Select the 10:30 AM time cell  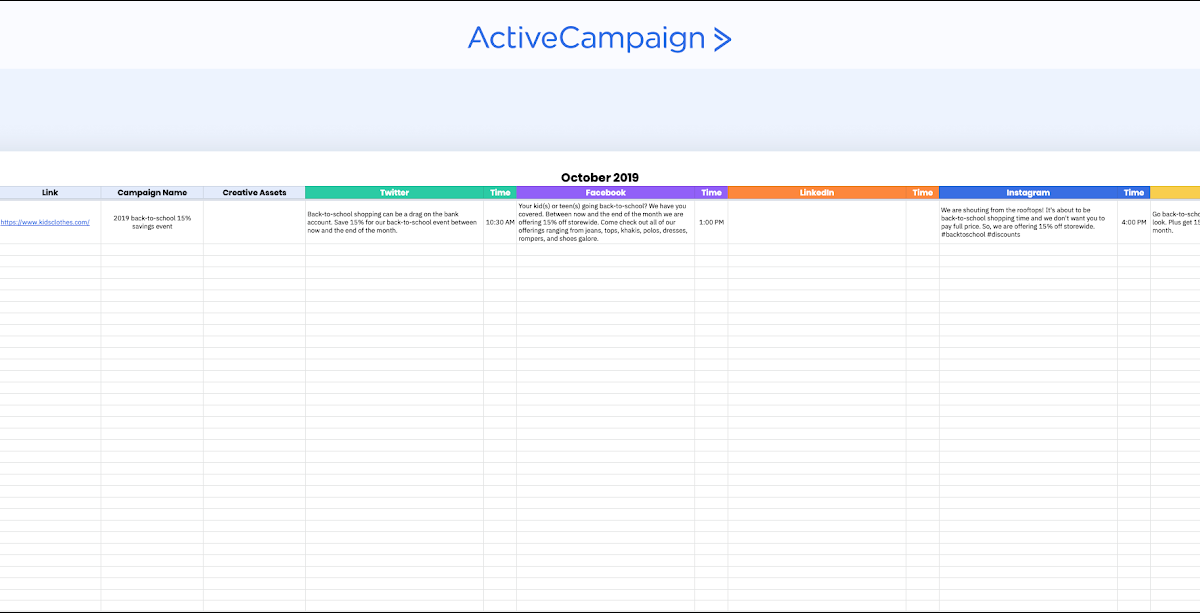tap(500, 222)
